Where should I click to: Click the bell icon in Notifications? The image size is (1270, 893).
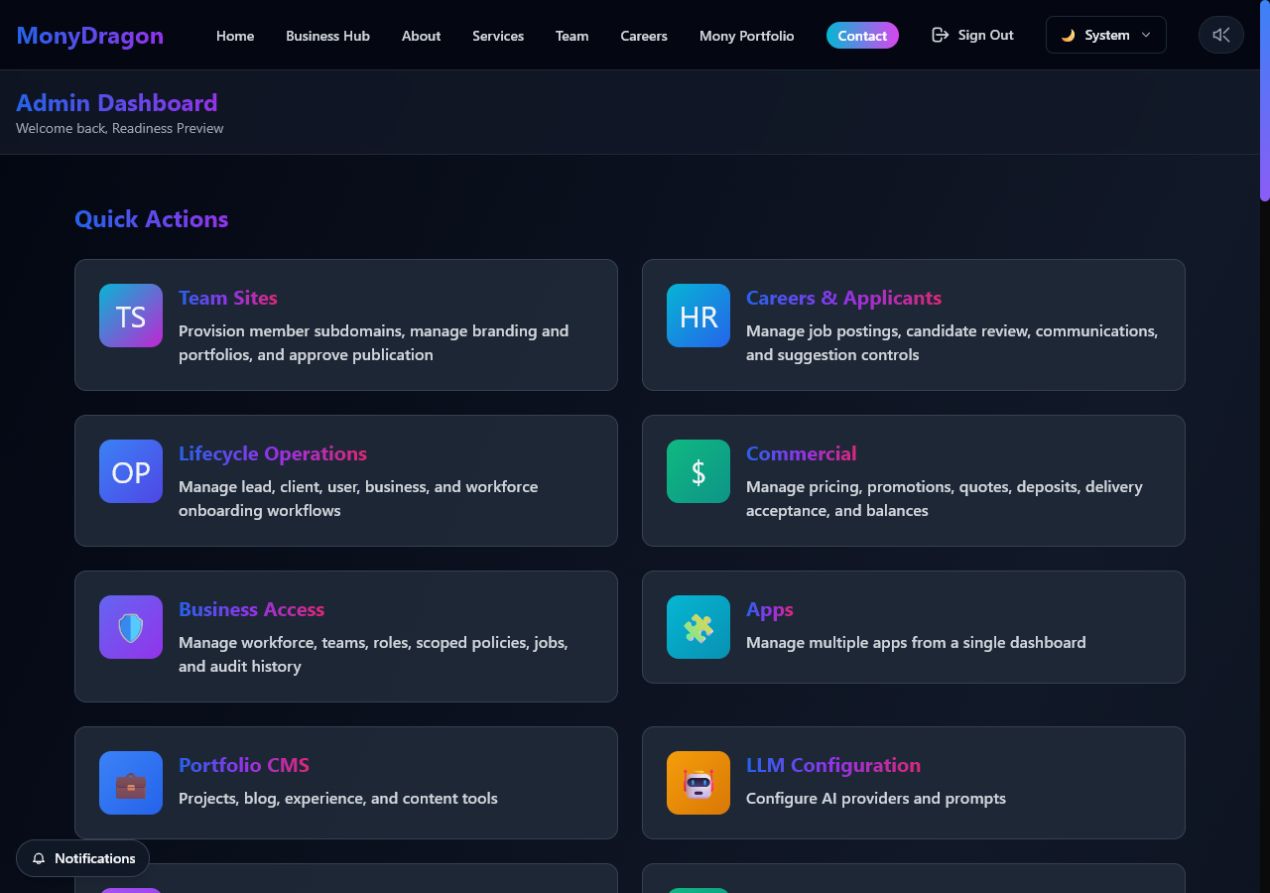pyautogui.click(x=39, y=859)
